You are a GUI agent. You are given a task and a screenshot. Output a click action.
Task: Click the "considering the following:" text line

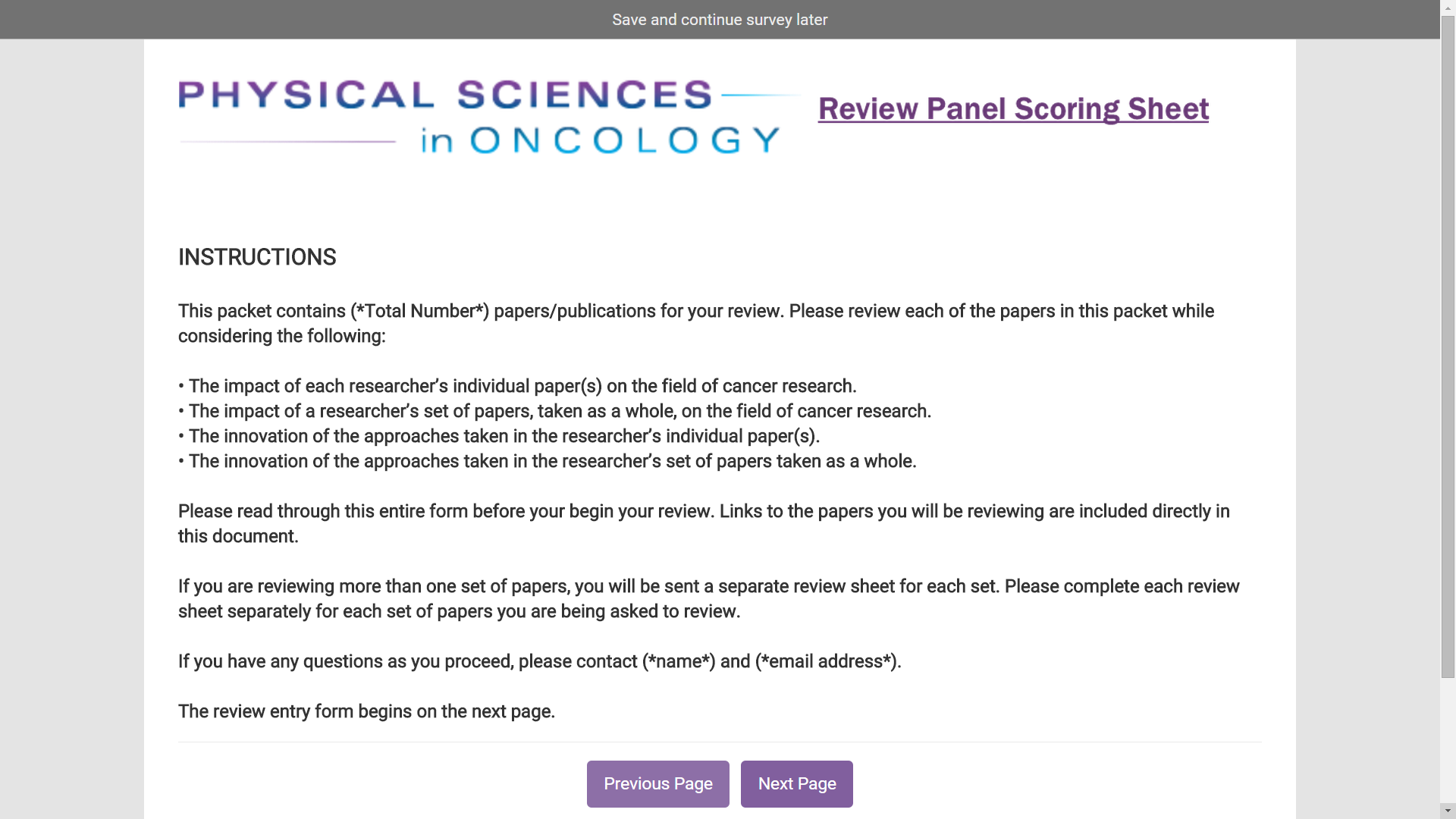pos(281,336)
